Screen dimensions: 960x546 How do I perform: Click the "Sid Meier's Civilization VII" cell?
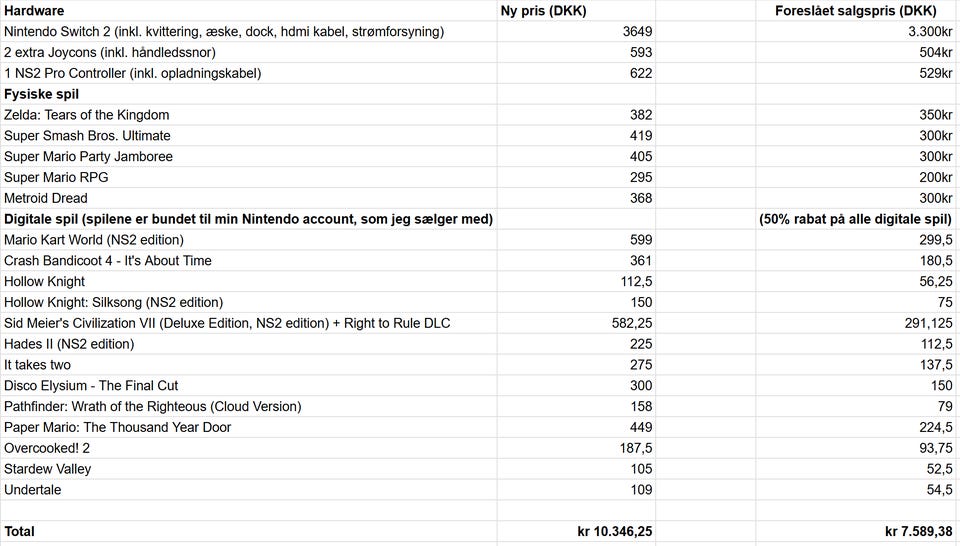point(249,323)
